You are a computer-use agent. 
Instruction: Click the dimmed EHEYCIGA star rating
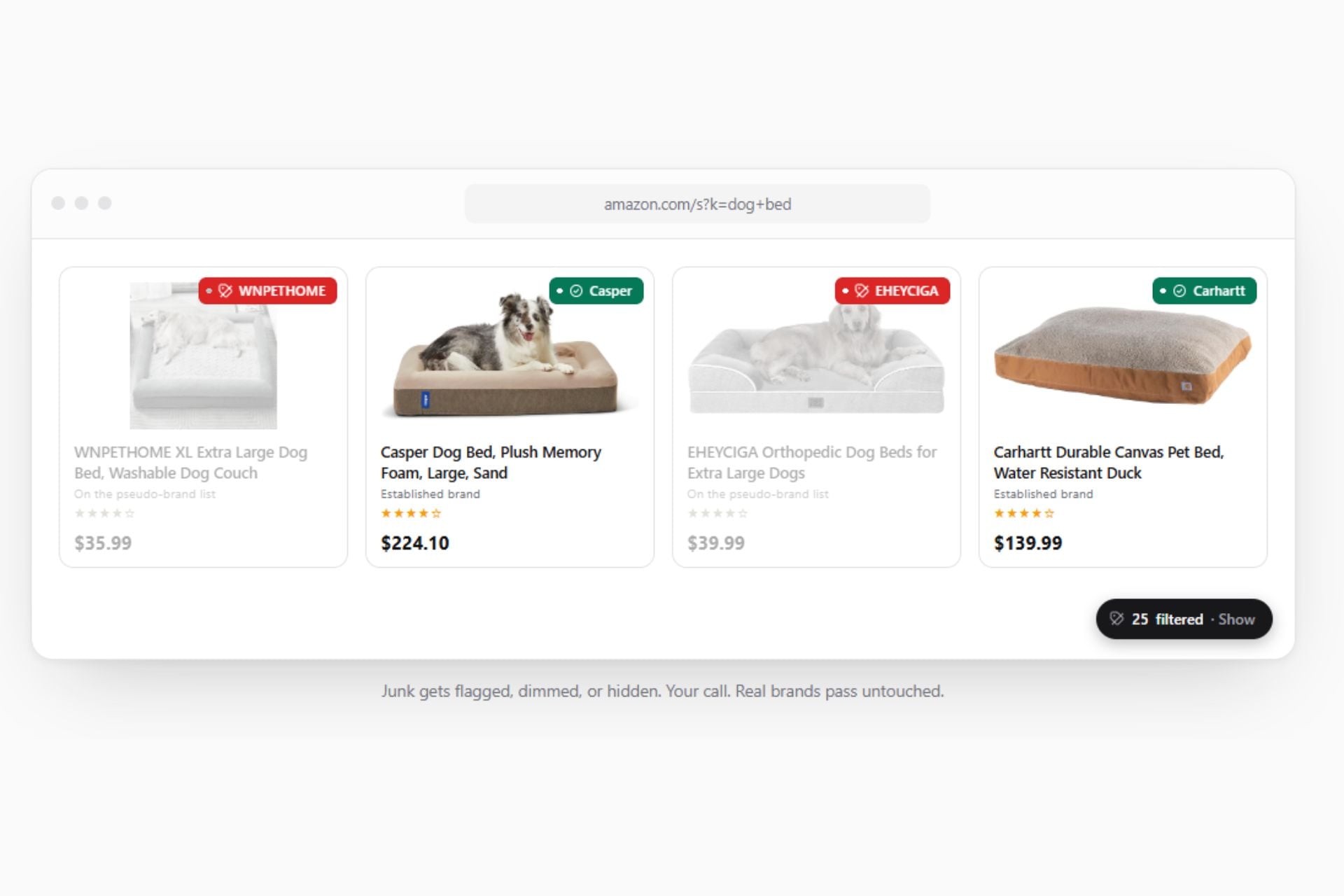click(x=717, y=513)
